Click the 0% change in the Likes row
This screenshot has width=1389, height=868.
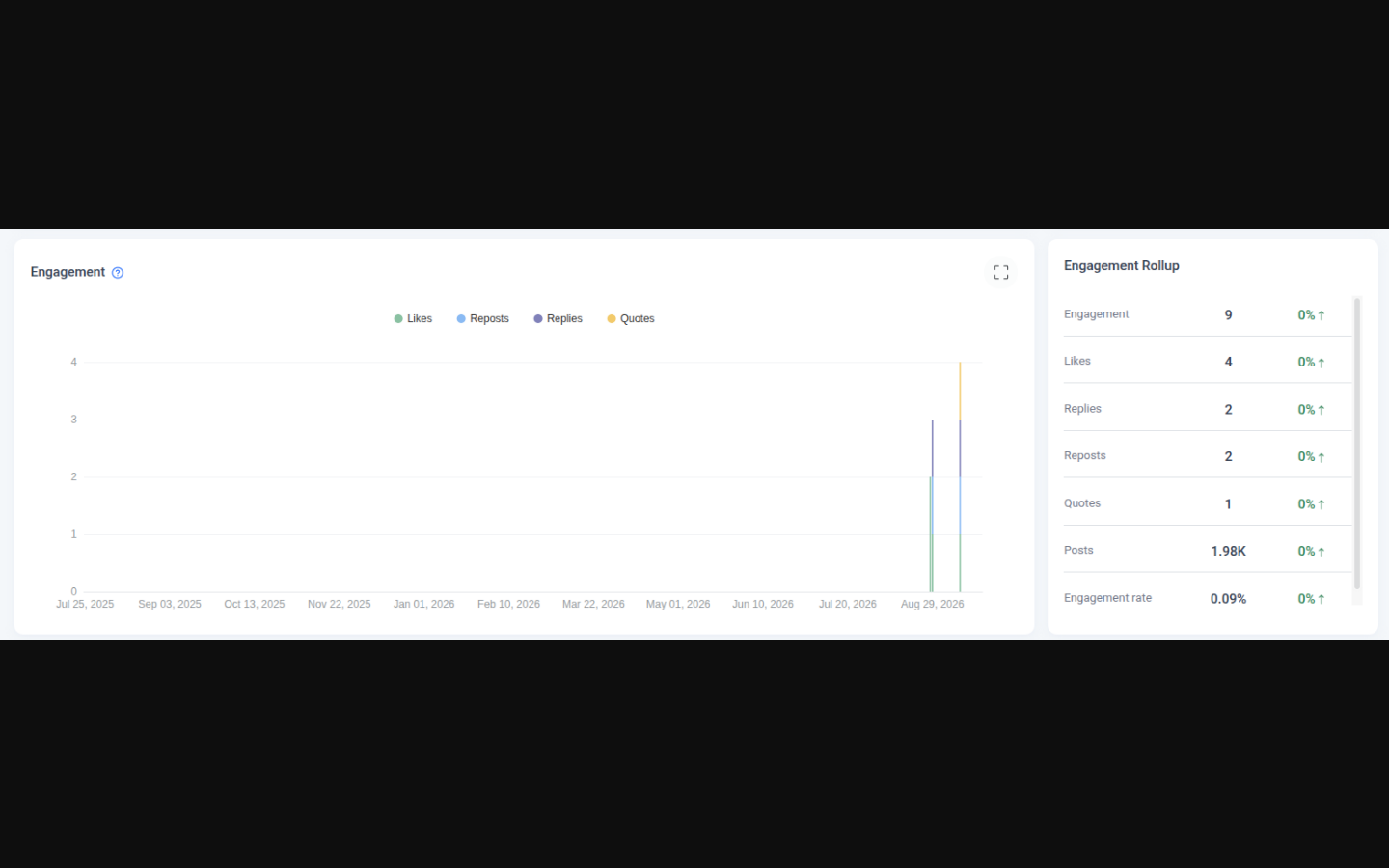pyautogui.click(x=1311, y=363)
